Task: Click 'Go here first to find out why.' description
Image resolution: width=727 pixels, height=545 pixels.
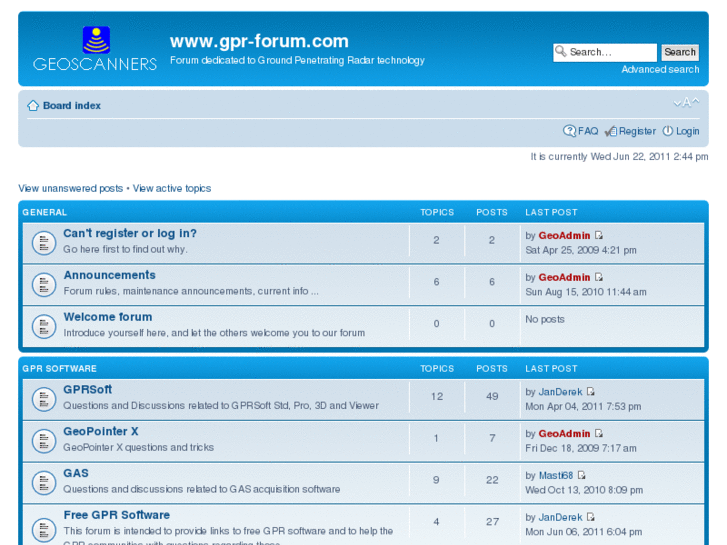Action: pos(125,249)
